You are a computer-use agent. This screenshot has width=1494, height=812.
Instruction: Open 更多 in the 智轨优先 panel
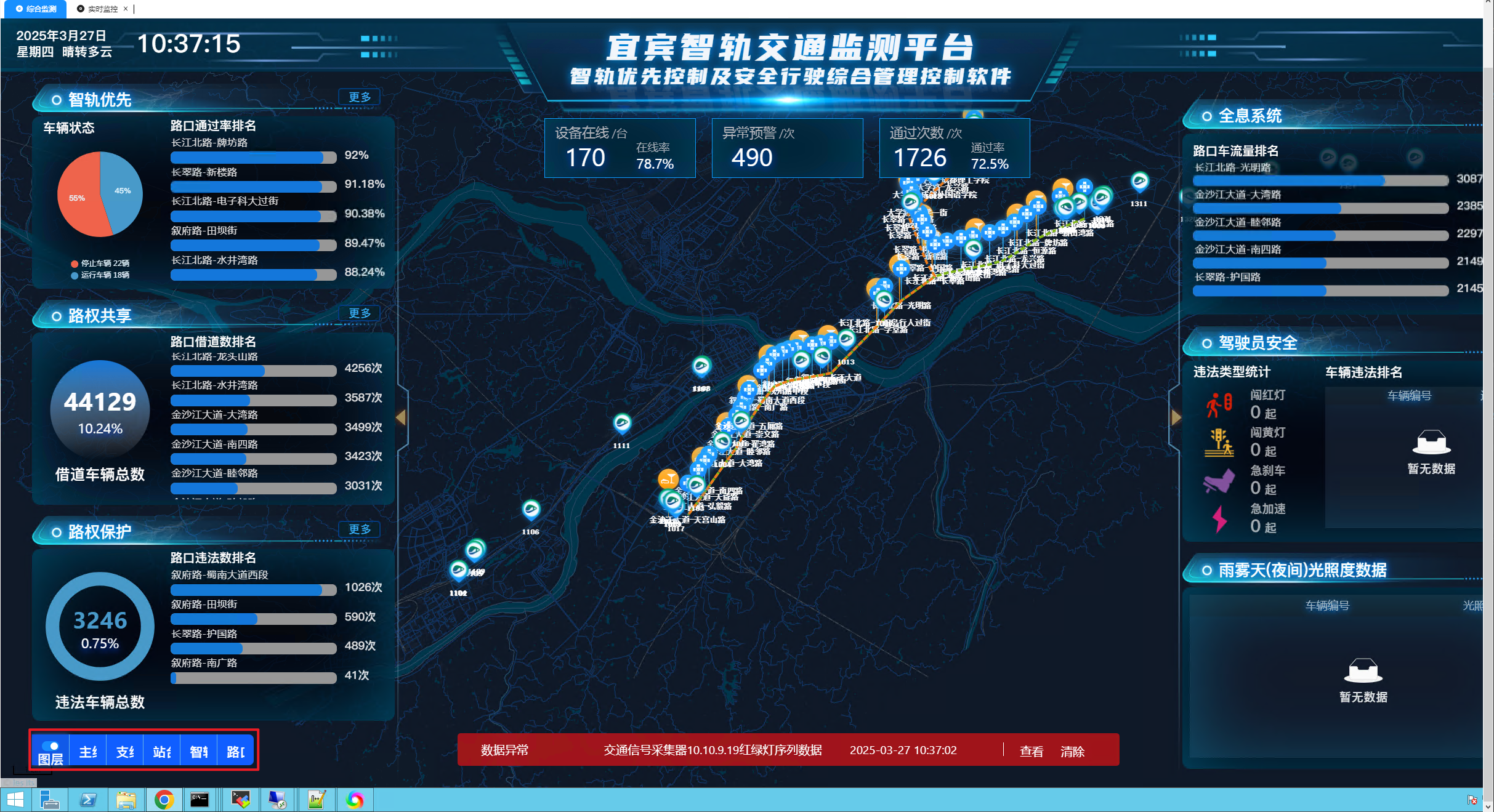(x=359, y=97)
